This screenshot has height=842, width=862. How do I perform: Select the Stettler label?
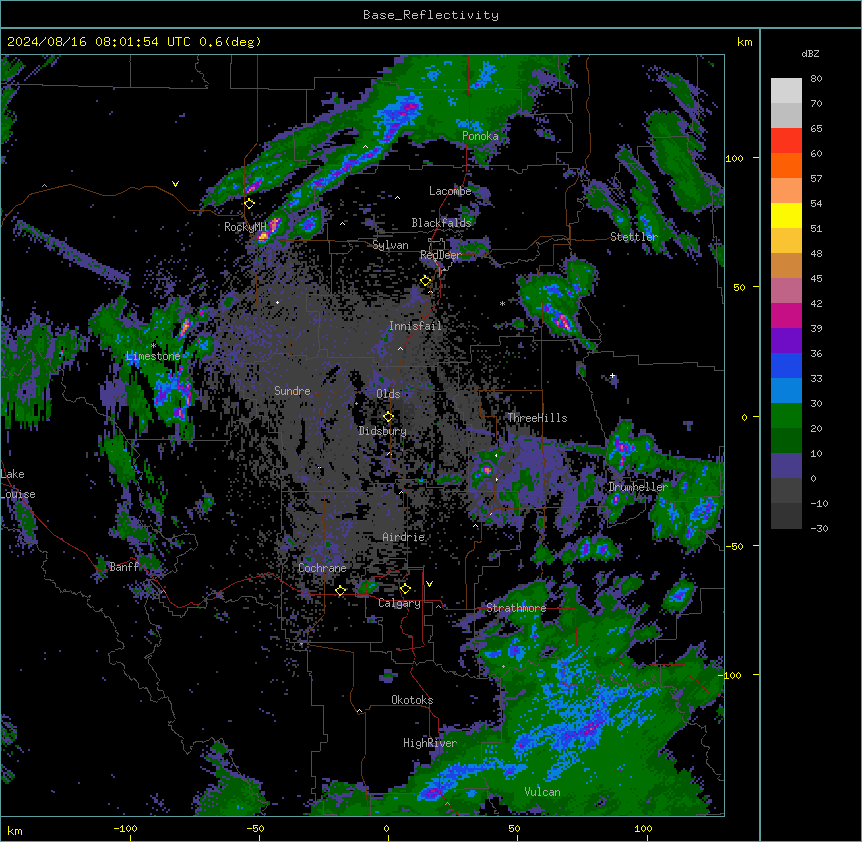[633, 237]
